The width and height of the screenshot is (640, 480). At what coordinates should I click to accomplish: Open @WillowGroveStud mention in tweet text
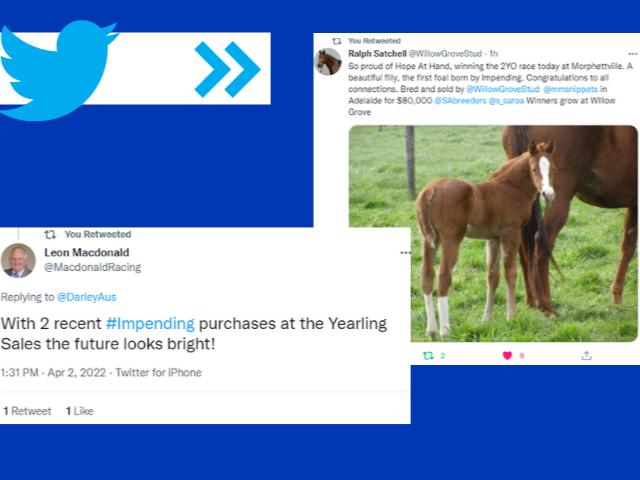pyautogui.click(x=503, y=89)
